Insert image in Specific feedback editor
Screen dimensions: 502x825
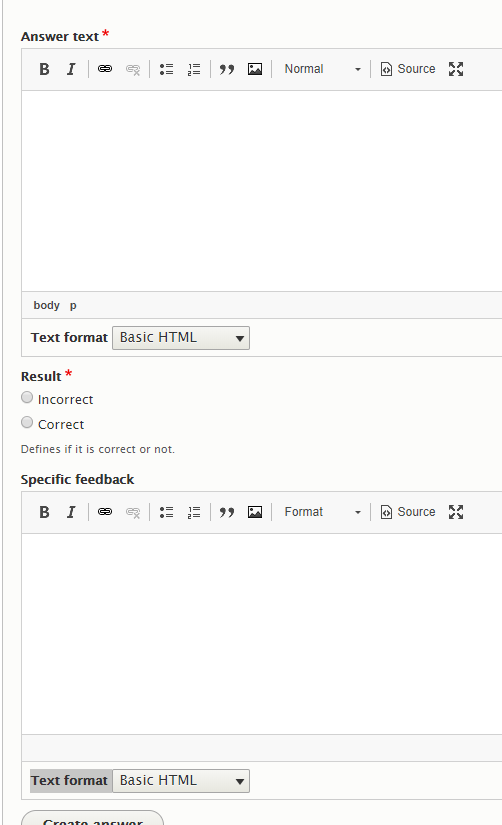[255, 512]
